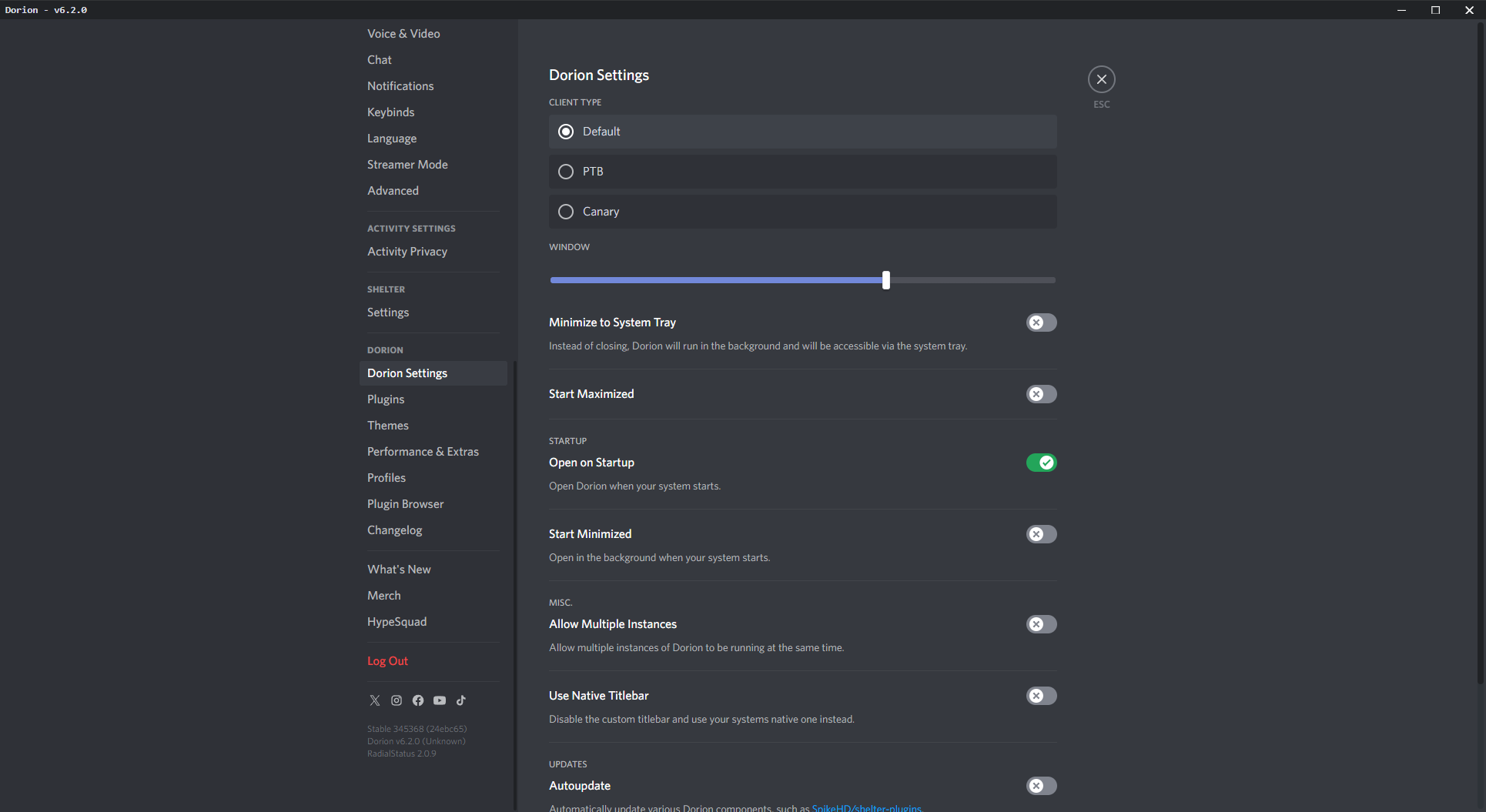1486x812 pixels.
Task: Select Language settings
Action: click(x=433, y=139)
